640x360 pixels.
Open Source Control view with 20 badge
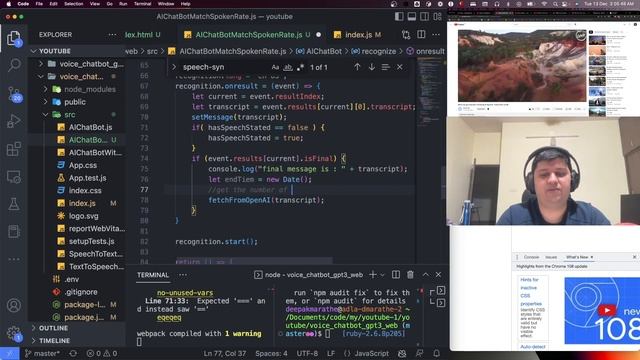click(14, 94)
